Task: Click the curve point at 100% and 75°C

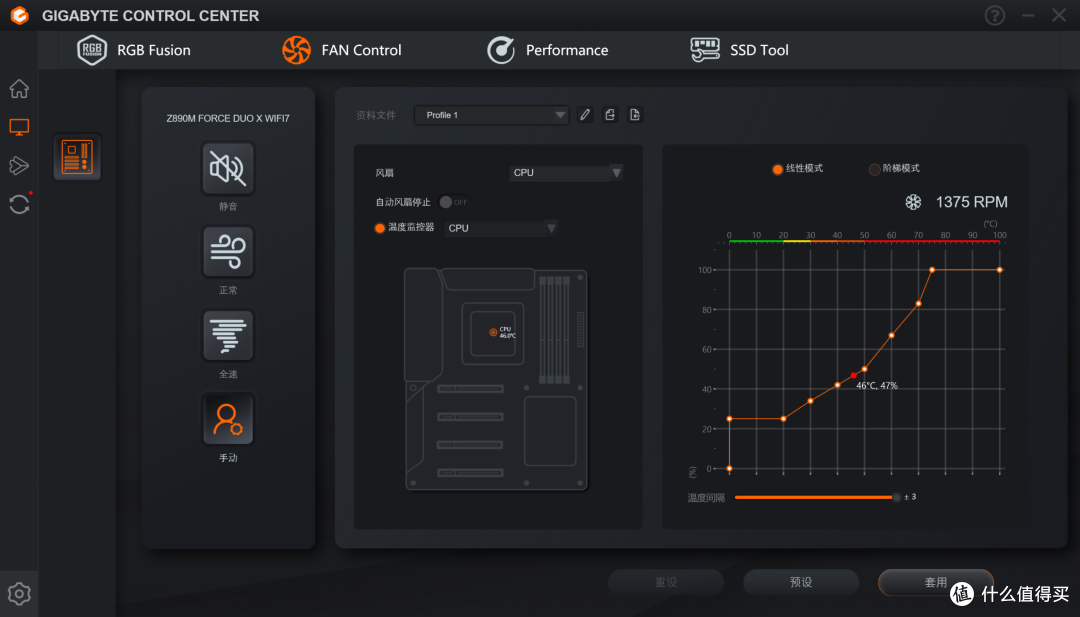Action: pos(932,270)
